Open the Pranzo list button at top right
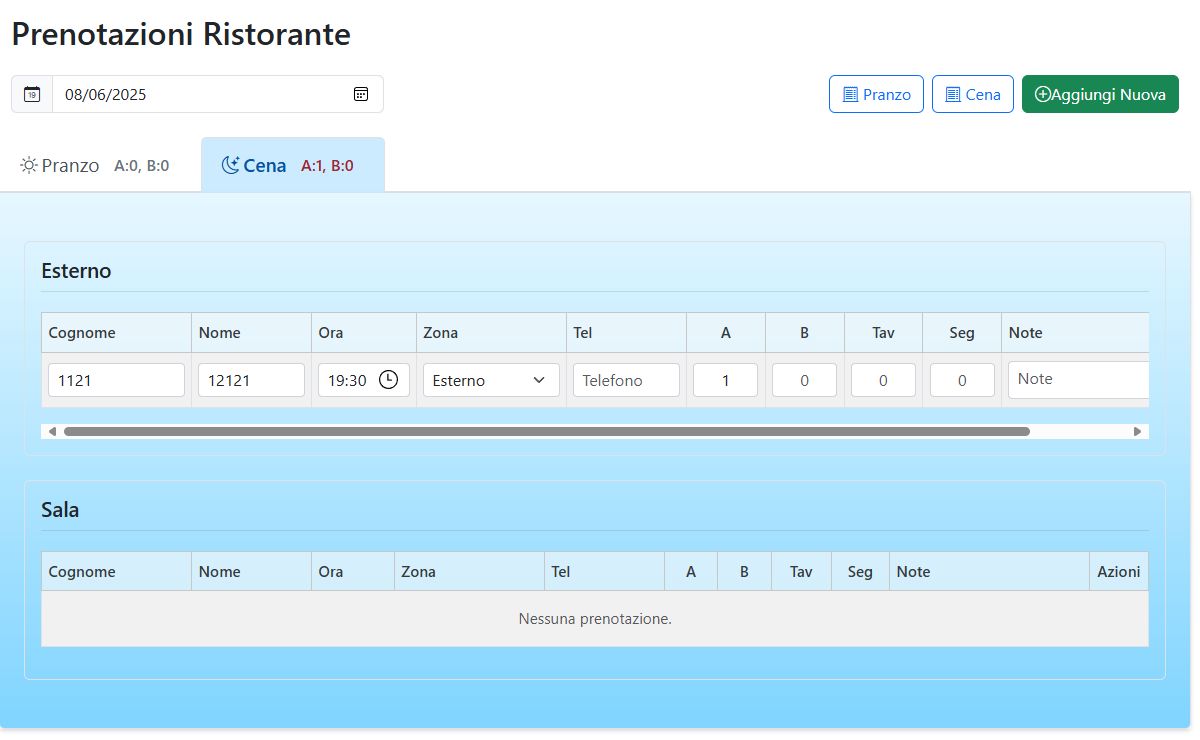1200x740 pixels. 876,94
